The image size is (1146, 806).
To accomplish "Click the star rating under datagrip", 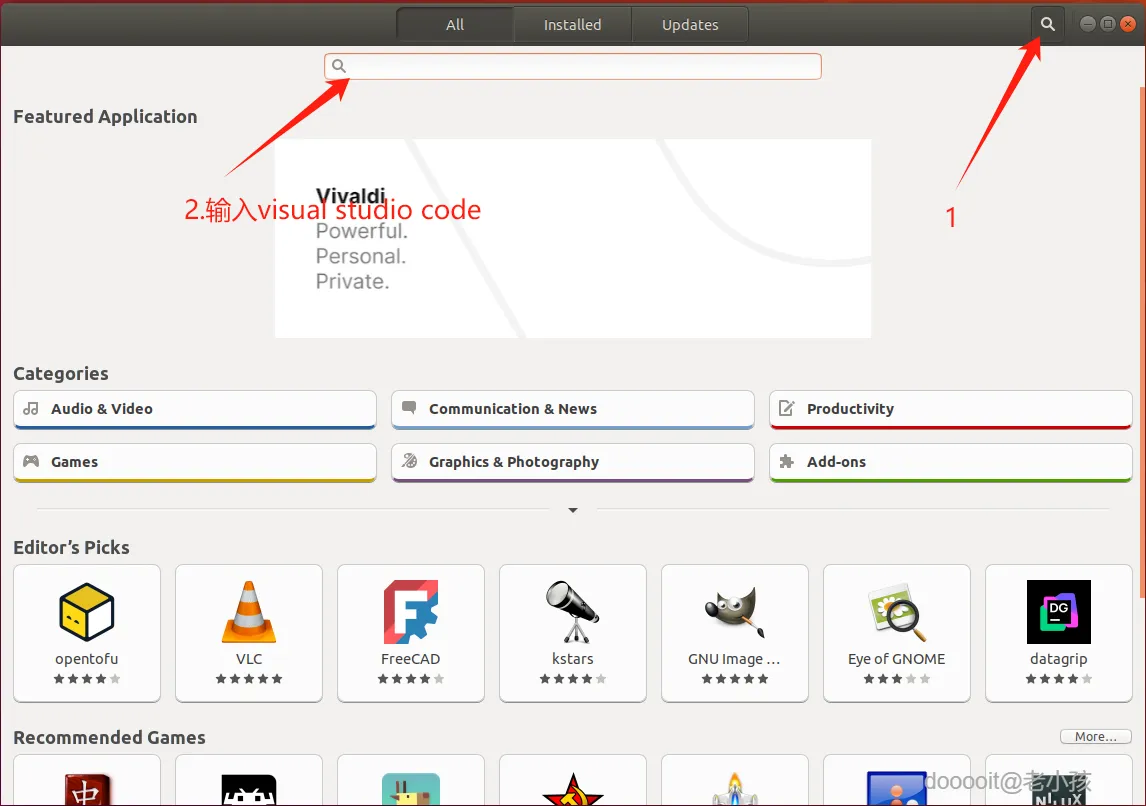I will pyautogui.click(x=1058, y=679).
